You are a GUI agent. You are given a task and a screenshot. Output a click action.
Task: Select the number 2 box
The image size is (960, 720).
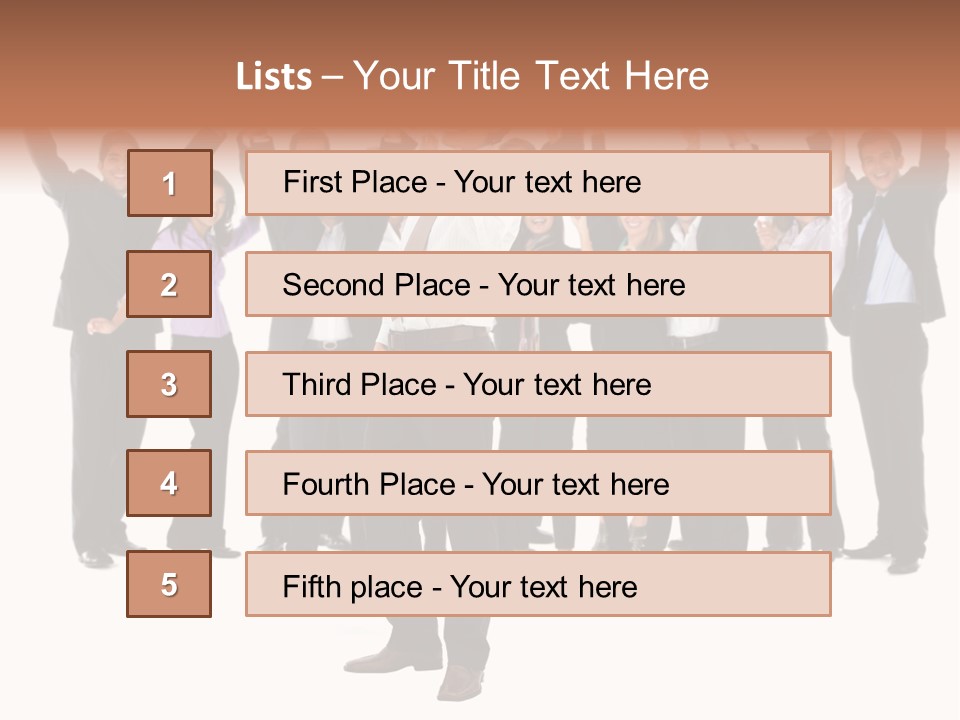(169, 284)
